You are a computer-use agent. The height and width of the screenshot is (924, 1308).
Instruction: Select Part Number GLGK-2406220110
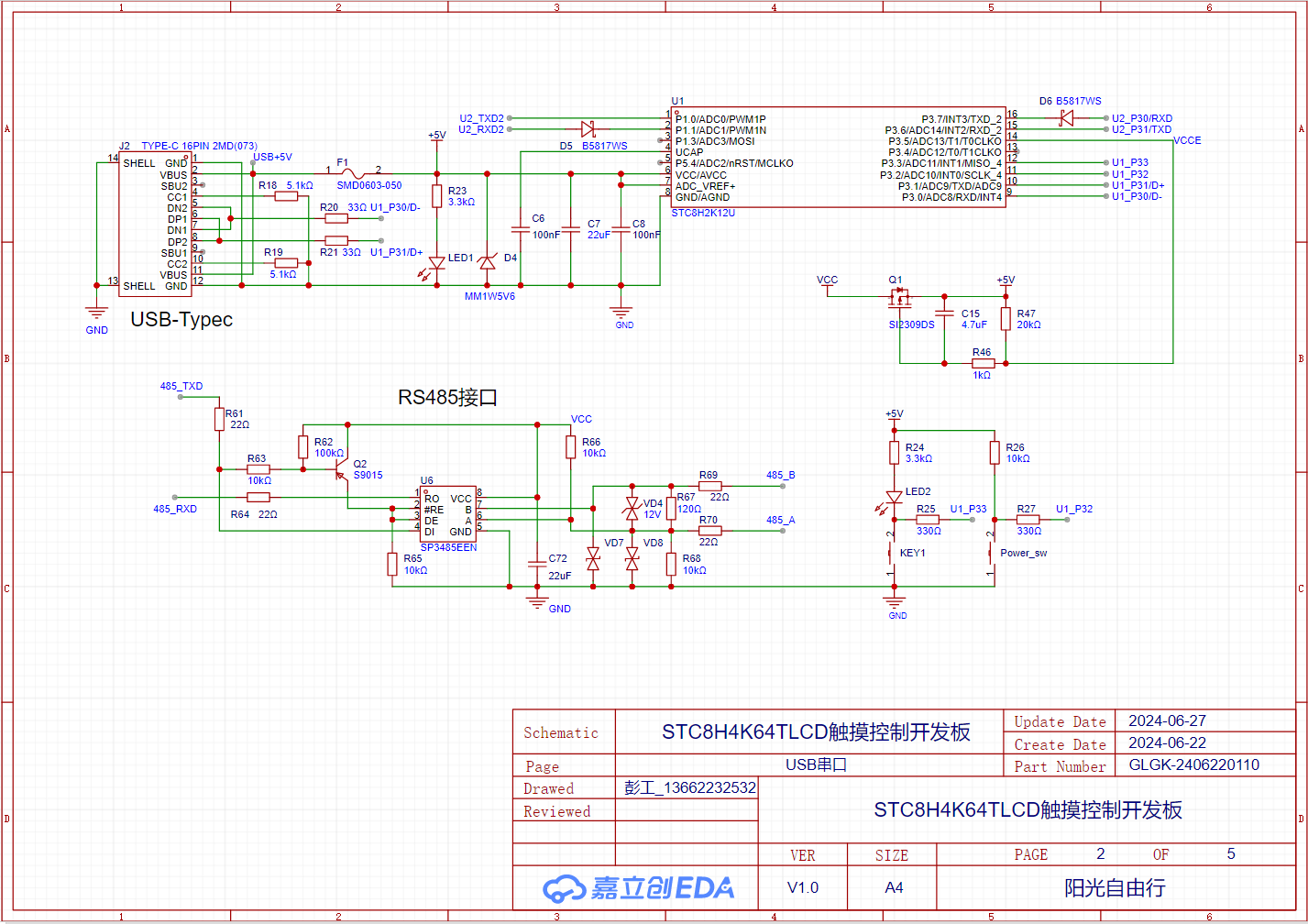point(1193,764)
